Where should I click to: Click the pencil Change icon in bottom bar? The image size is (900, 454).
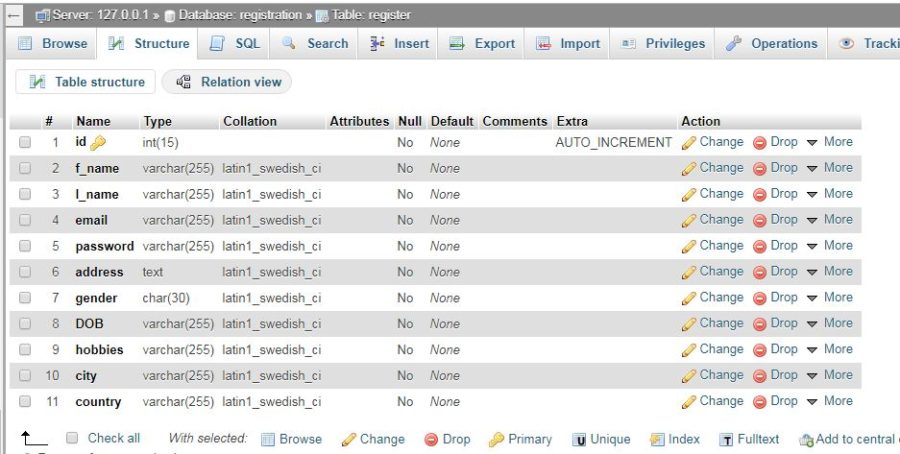[348, 440]
